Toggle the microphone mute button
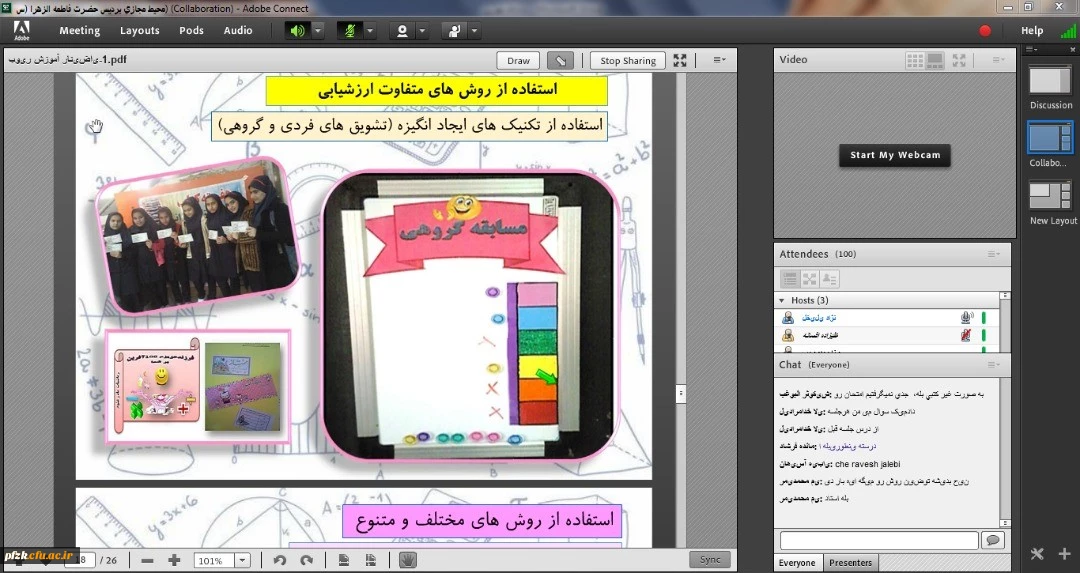This screenshot has width=1080, height=573. click(349, 31)
